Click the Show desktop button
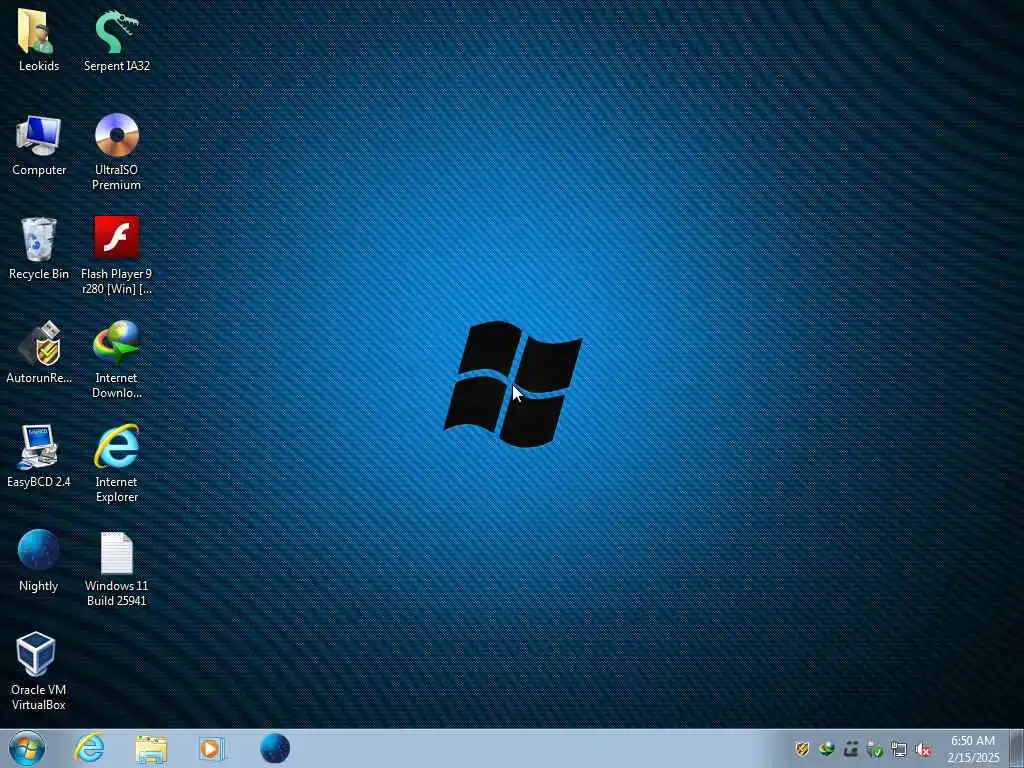The height and width of the screenshot is (768, 1024). click(x=1016, y=748)
